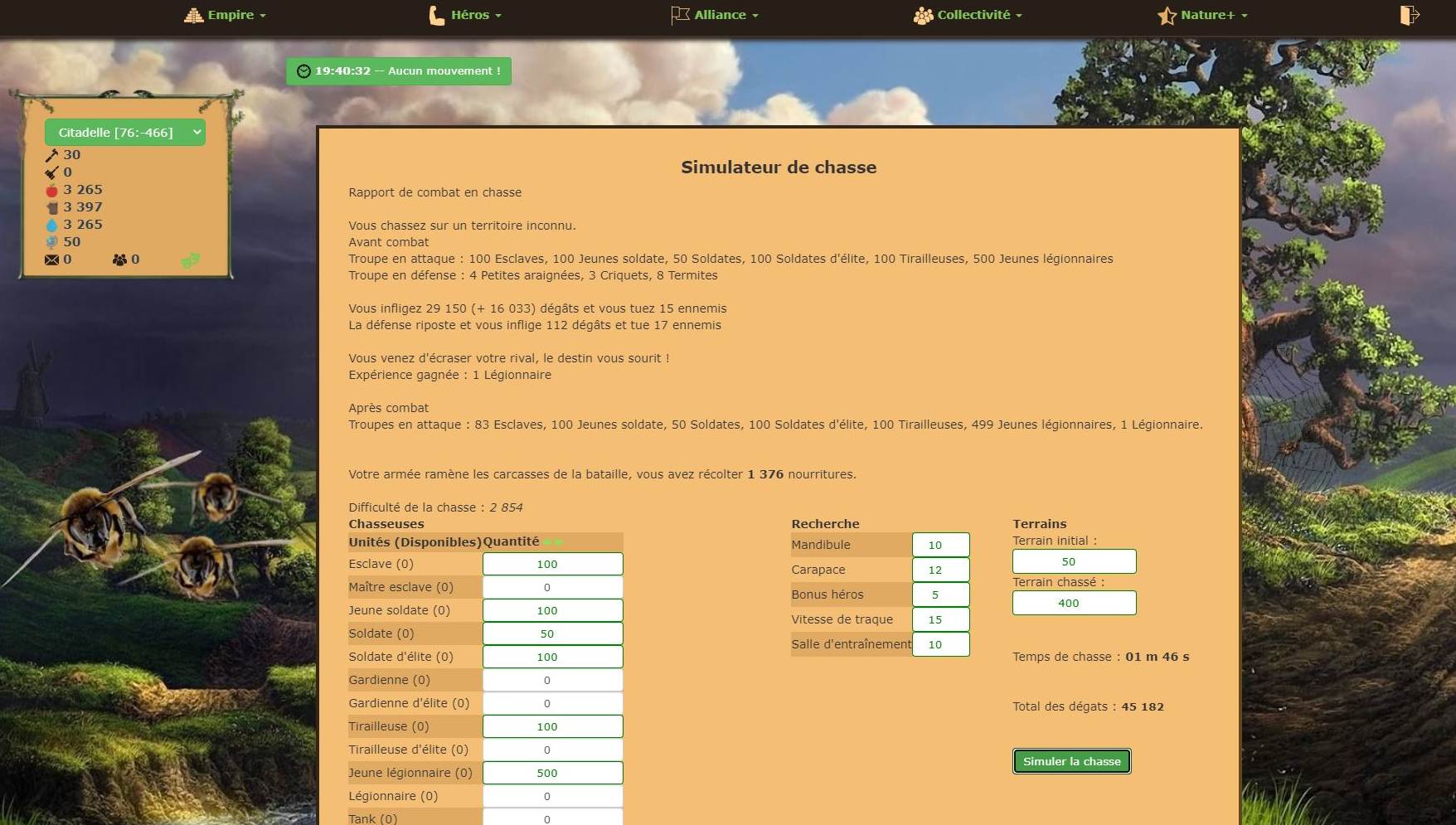Viewport: 1456px width, 825px height.
Task: Focus the Jeune légionnaire quantity field
Action: pos(552,773)
